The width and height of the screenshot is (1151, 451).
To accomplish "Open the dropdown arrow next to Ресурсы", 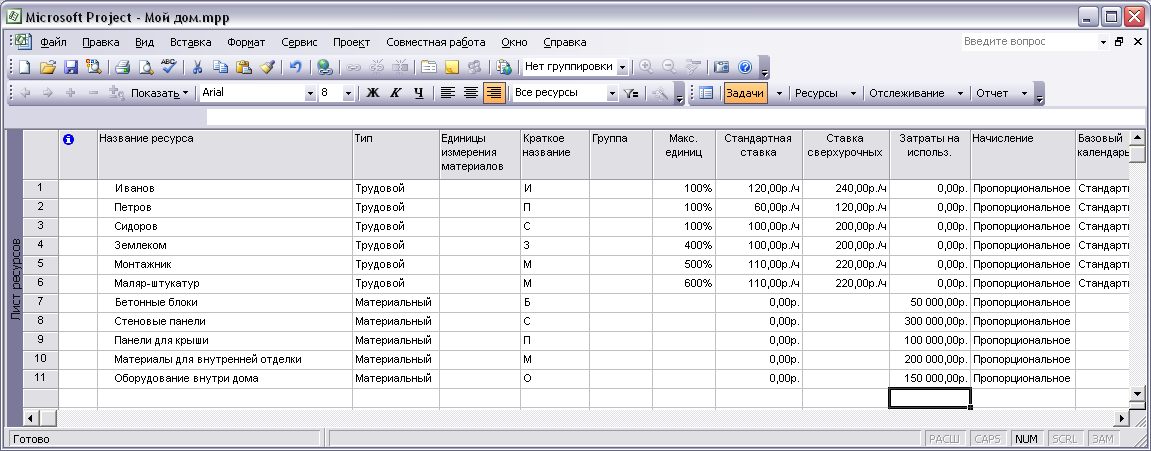I will 853,93.
